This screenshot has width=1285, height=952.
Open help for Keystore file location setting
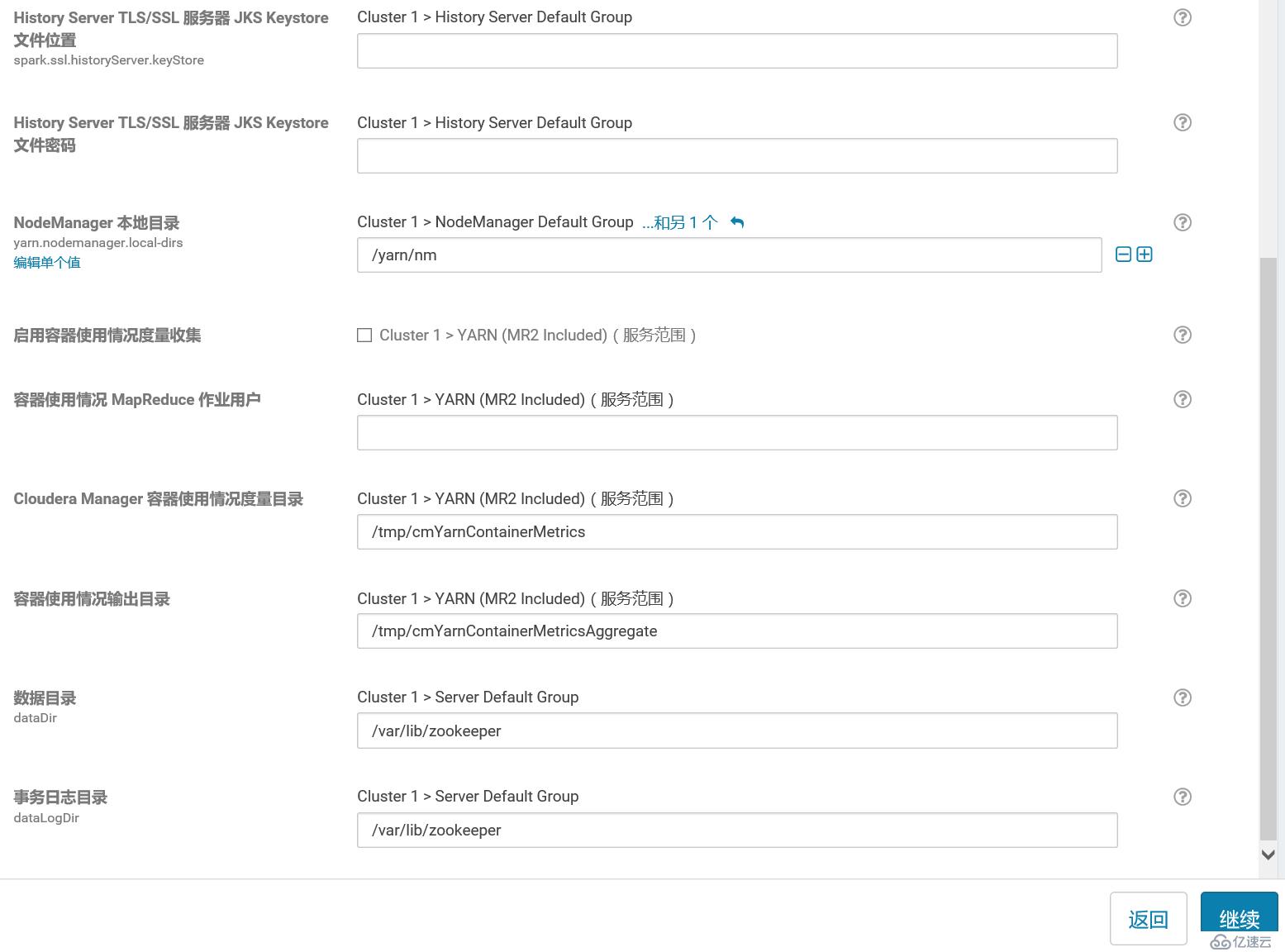point(1183,17)
